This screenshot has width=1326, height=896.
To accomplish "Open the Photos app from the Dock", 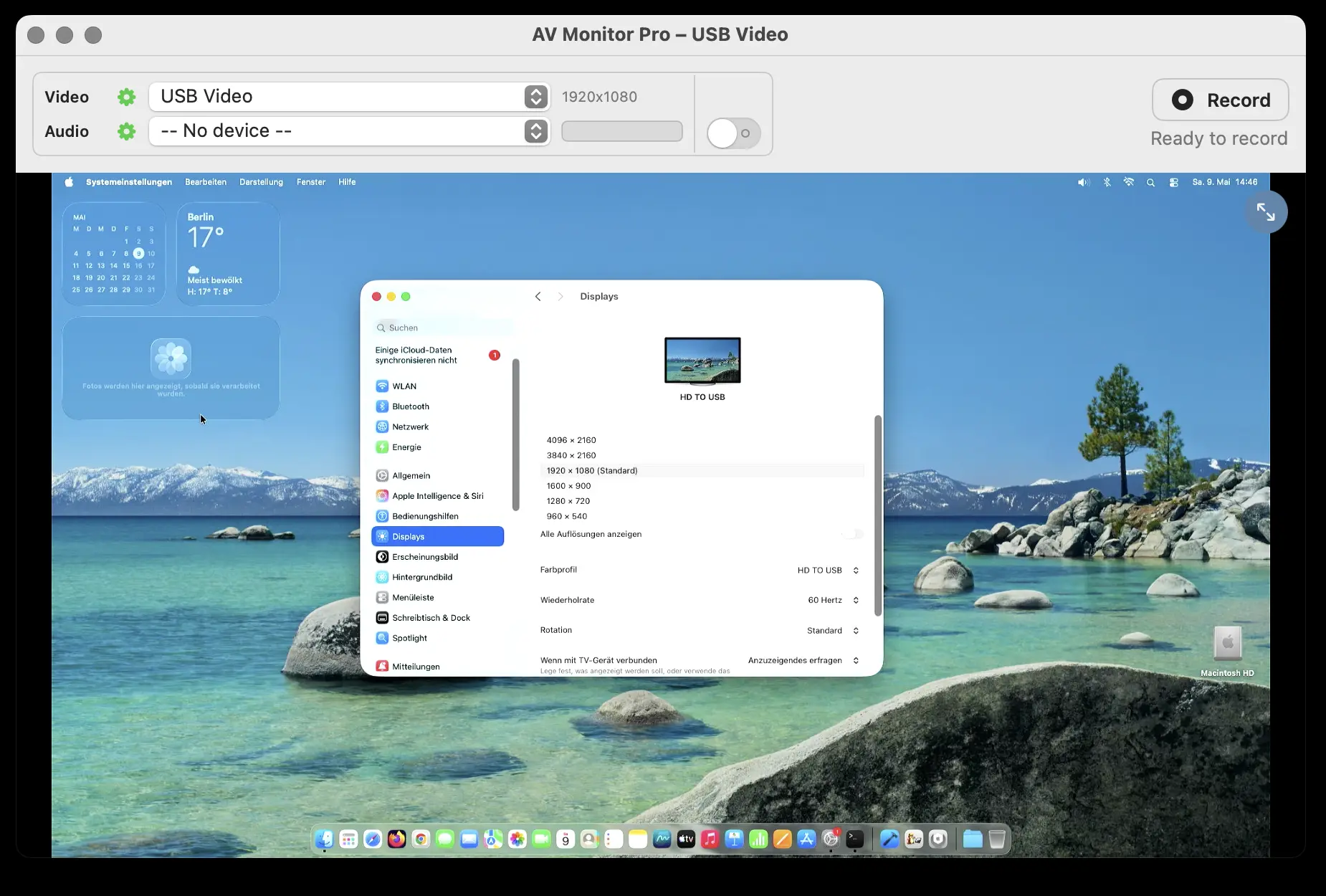I will click(x=517, y=839).
